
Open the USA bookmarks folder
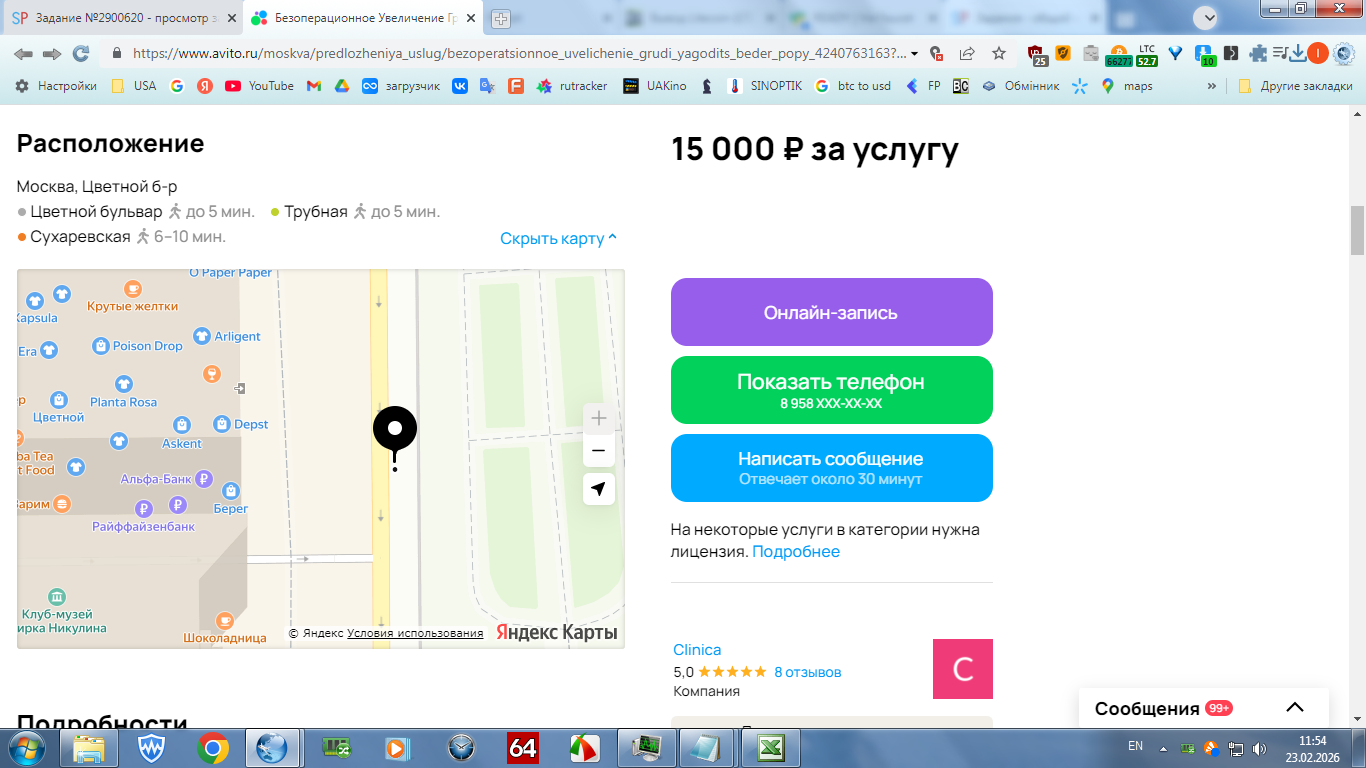(134, 86)
